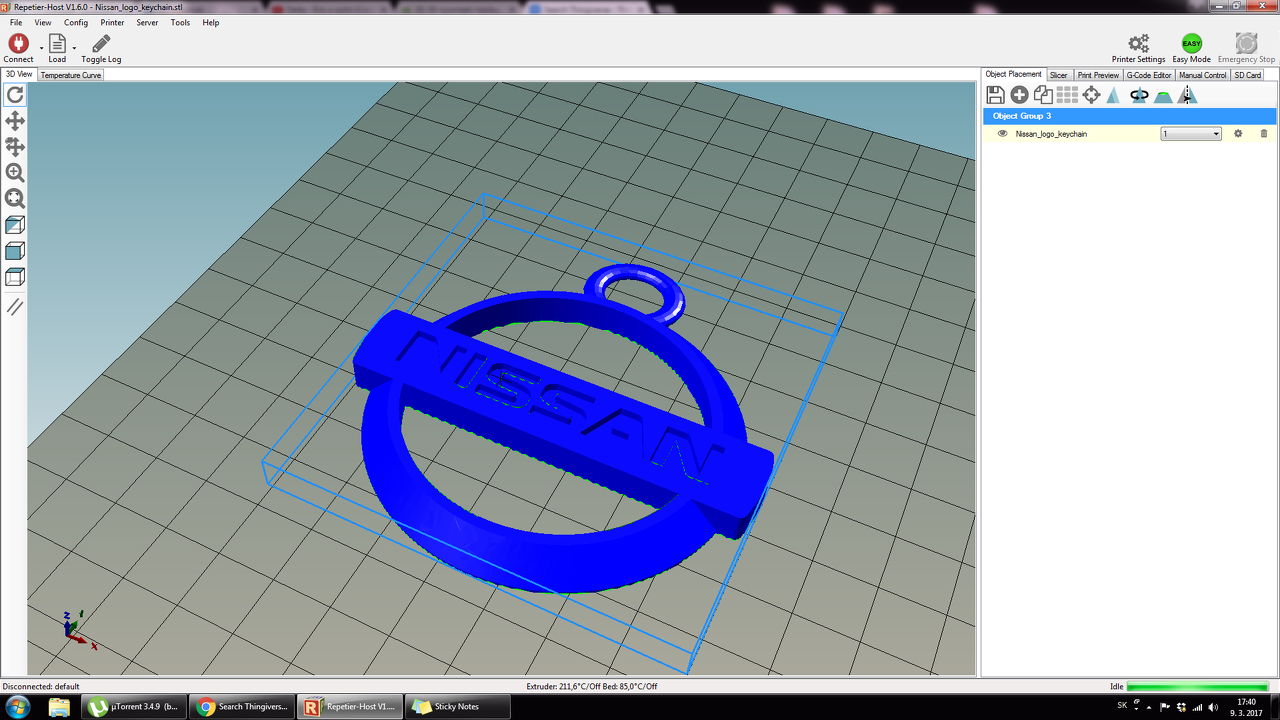The image size is (1280, 720).
Task: Click the Save object floppy icon
Action: point(995,95)
